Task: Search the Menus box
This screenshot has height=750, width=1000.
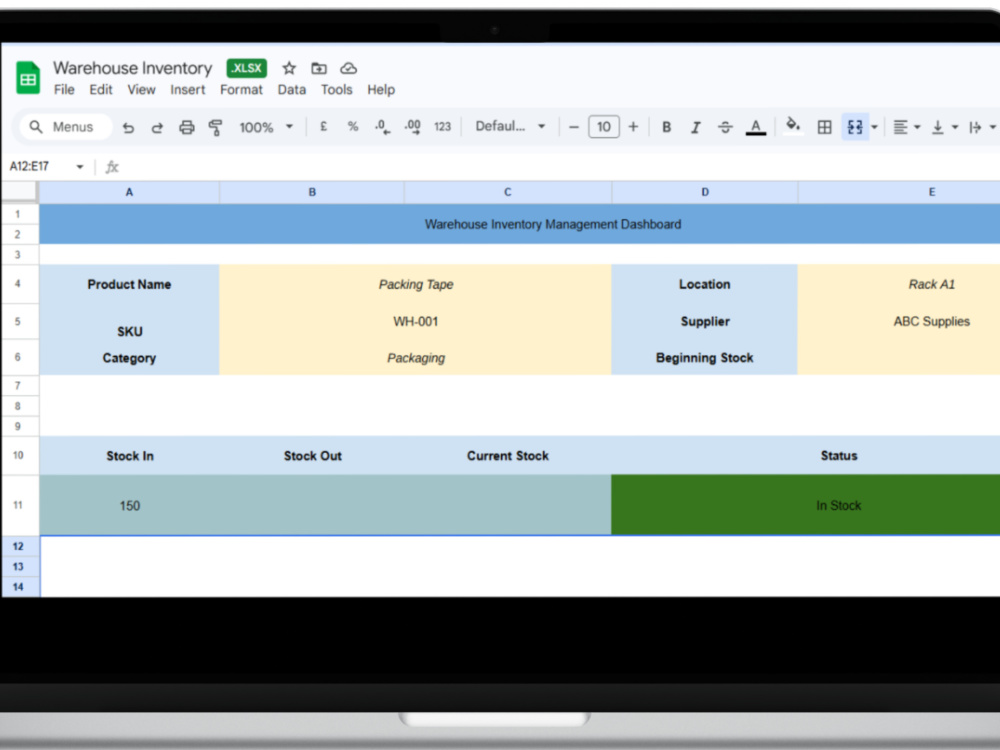Action: click(x=66, y=127)
